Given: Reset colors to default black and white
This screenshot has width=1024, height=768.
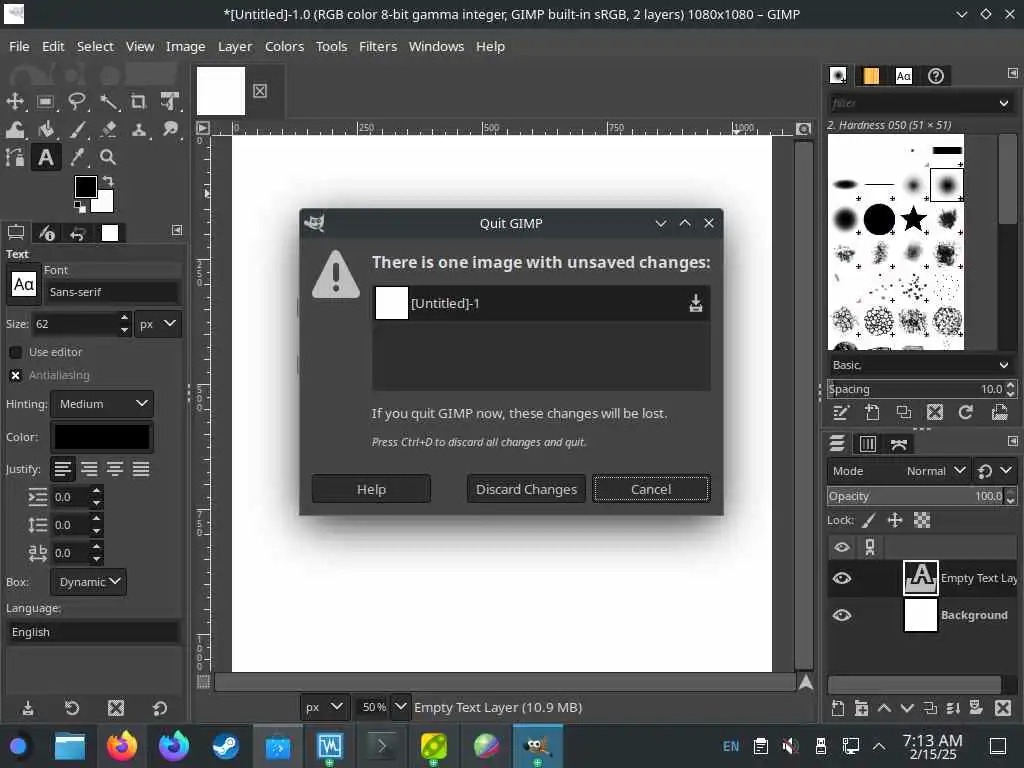Looking at the screenshot, I should (80, 207).
